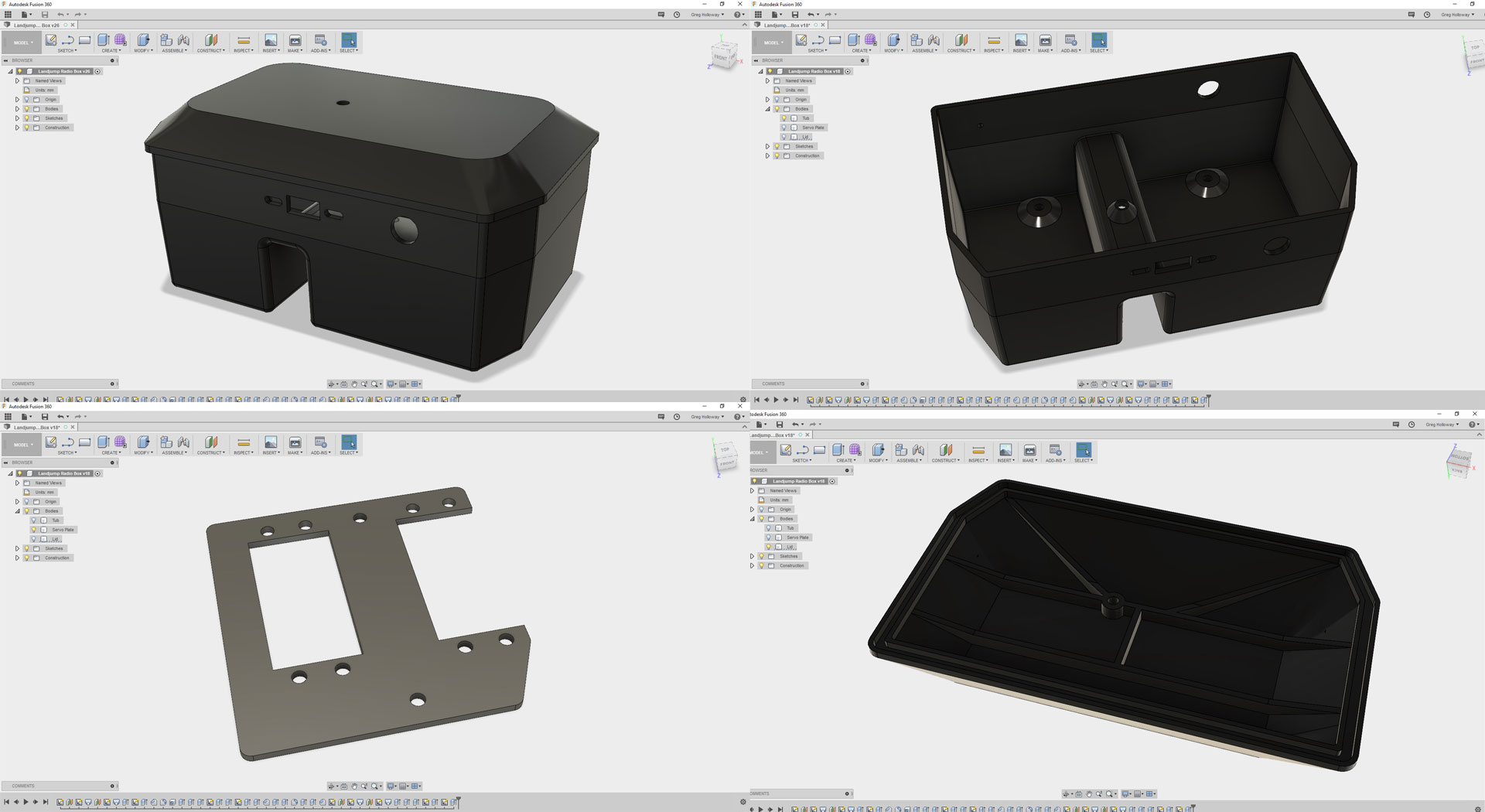Click Select tool icon in lid-underside window
The height and width of the screenshot is (812, 1485).
click(1084, 450)
